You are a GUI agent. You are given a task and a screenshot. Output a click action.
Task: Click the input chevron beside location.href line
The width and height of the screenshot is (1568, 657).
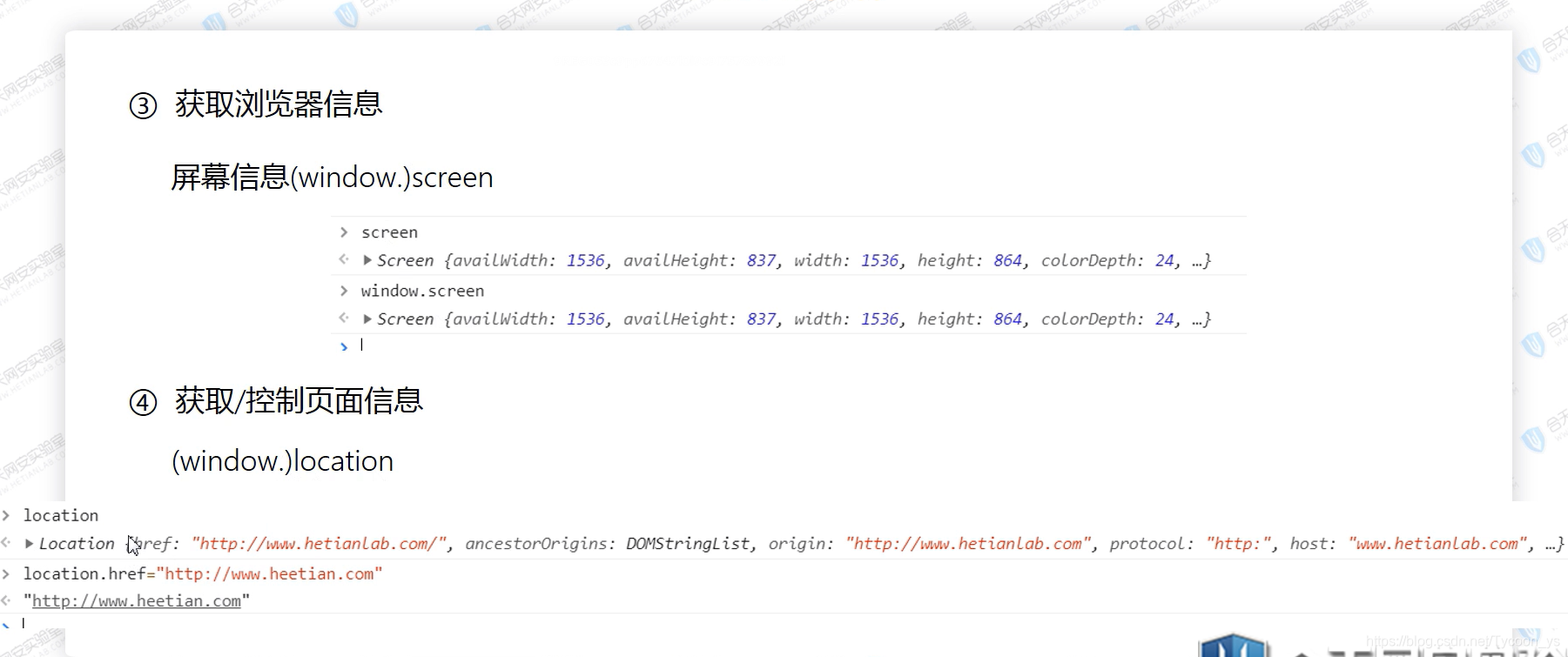pos(6,573)
